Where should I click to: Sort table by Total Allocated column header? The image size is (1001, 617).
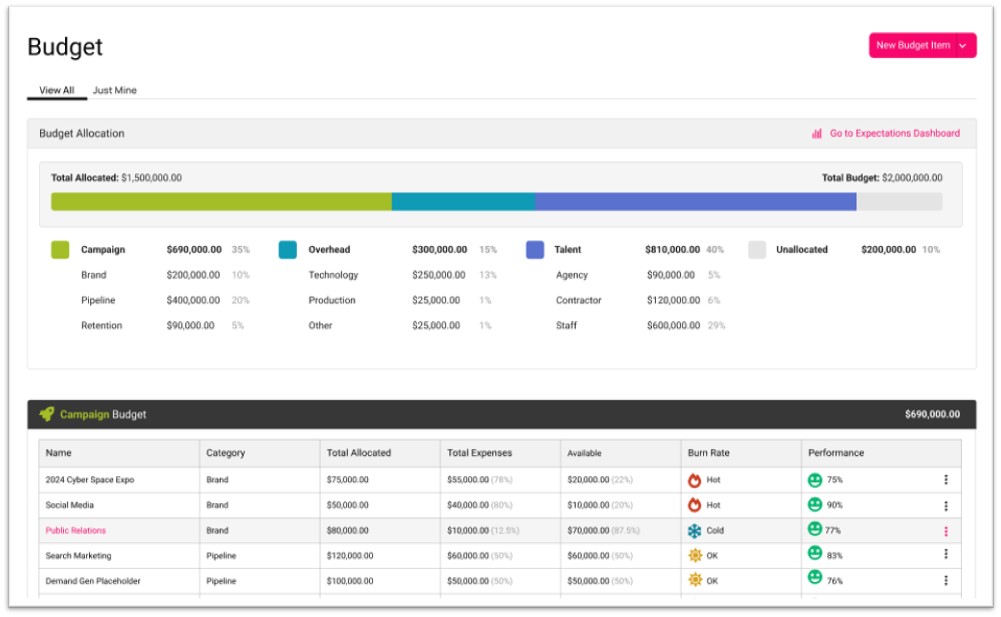click(359, 453)
